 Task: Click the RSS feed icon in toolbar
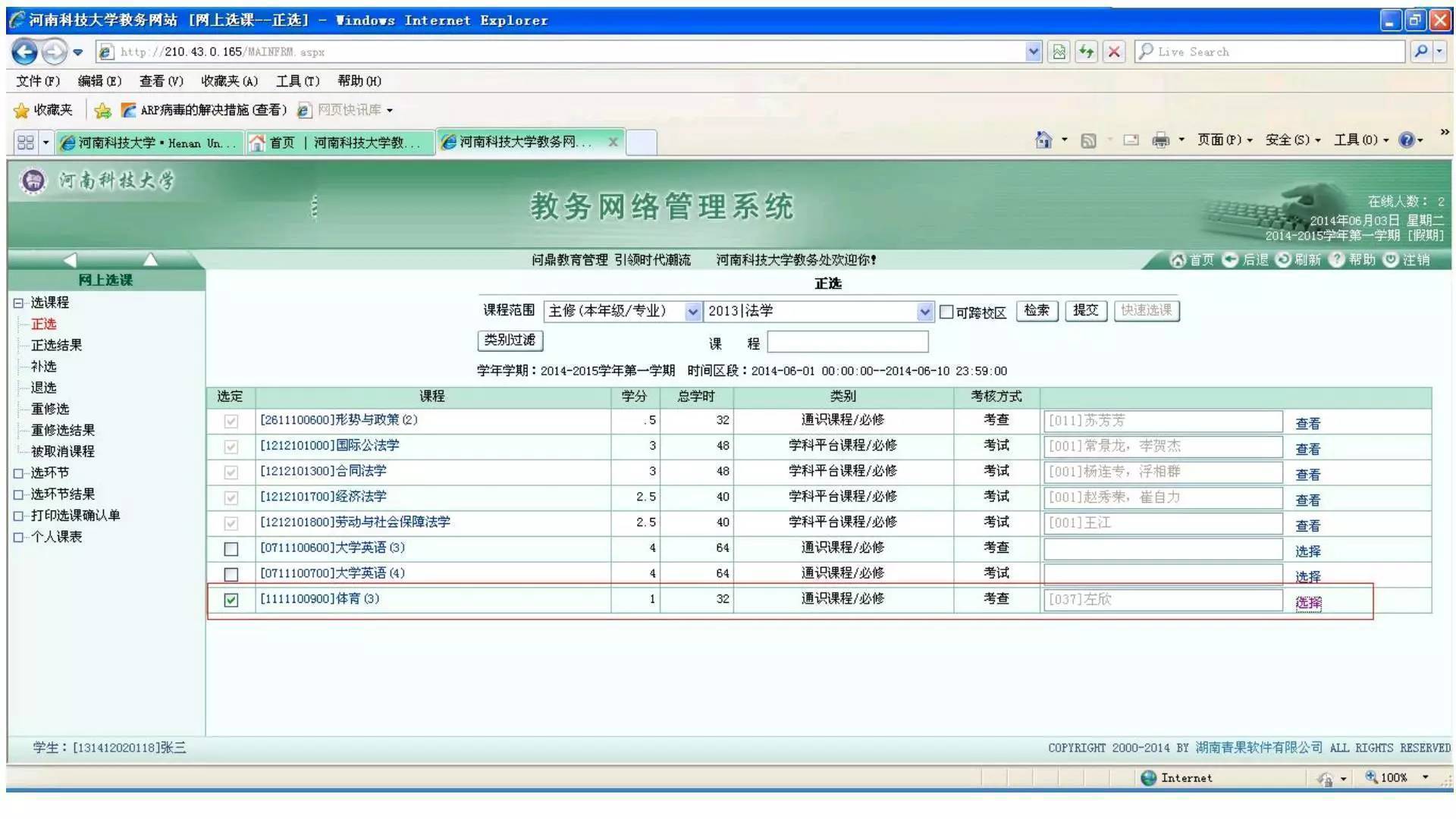[1090, 141]
